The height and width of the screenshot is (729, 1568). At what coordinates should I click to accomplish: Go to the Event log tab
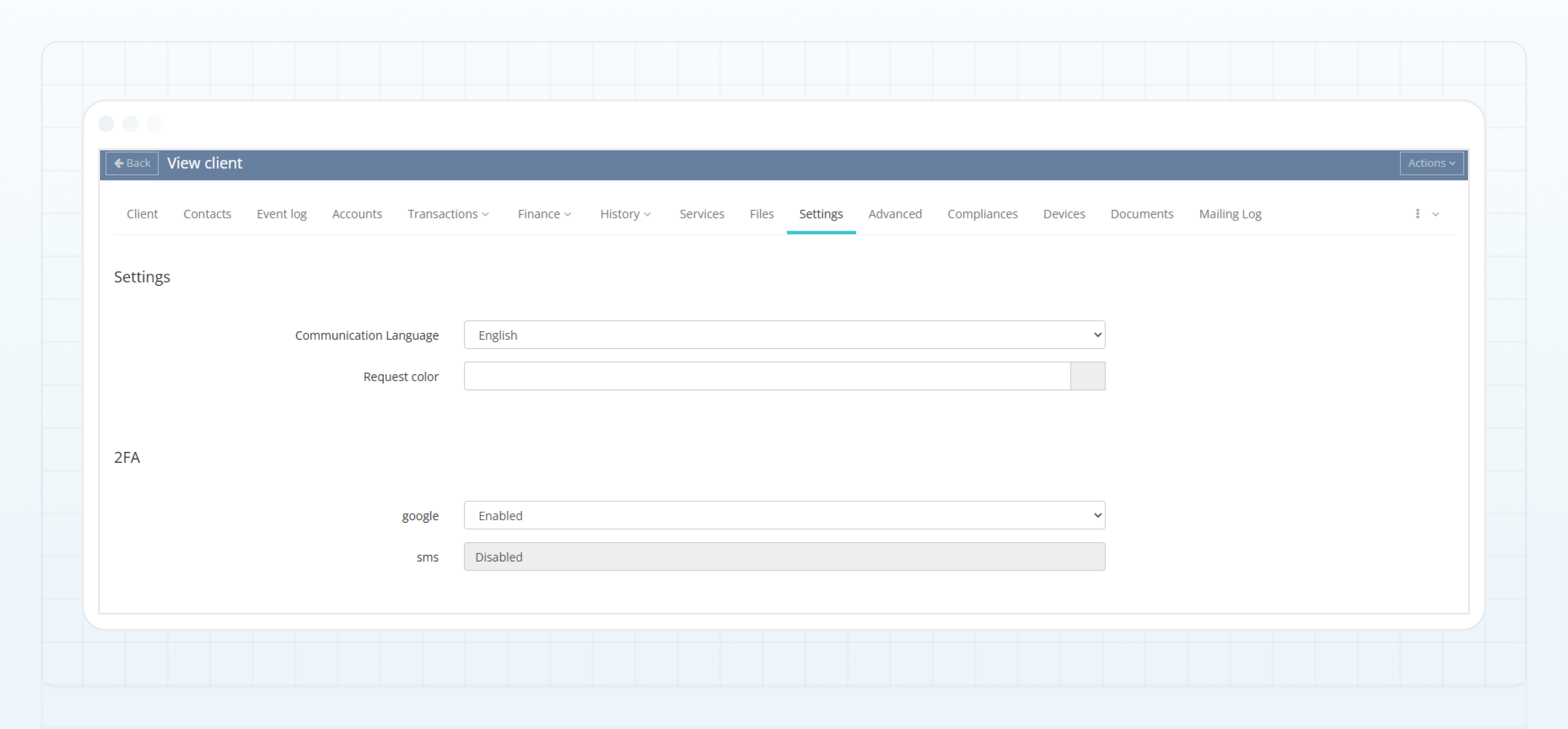coord(281,214)
